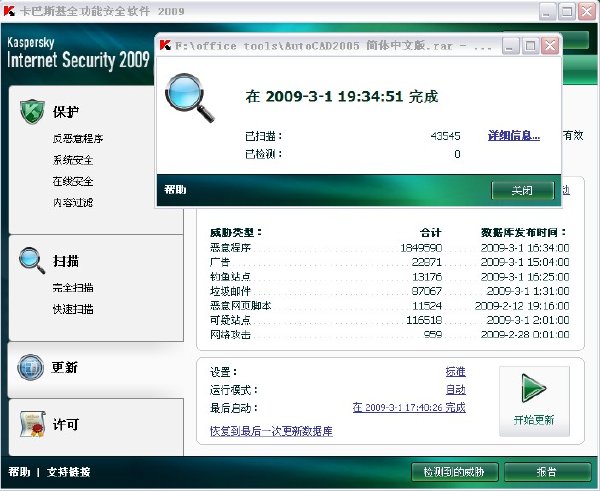The width and height of the screenshot is (600, 491).
Task: Click 已扫描 label in scan dialog
Action: coord(264,136)
